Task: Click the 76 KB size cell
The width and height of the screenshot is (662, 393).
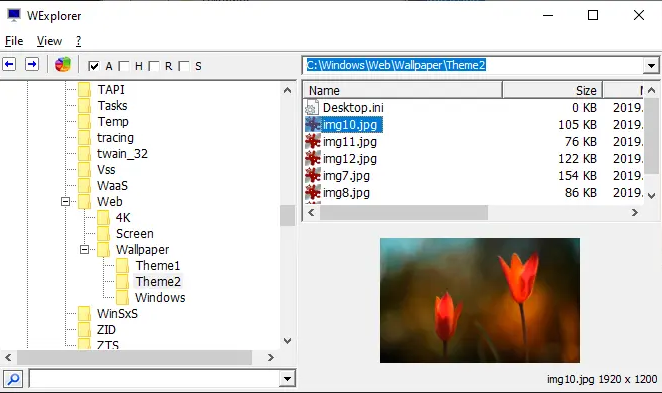Action: pos(581,141)
